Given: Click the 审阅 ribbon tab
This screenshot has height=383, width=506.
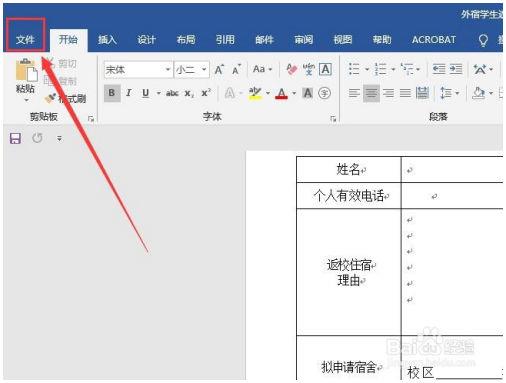Looking at the screenshot, I should [x=303, y=40].
